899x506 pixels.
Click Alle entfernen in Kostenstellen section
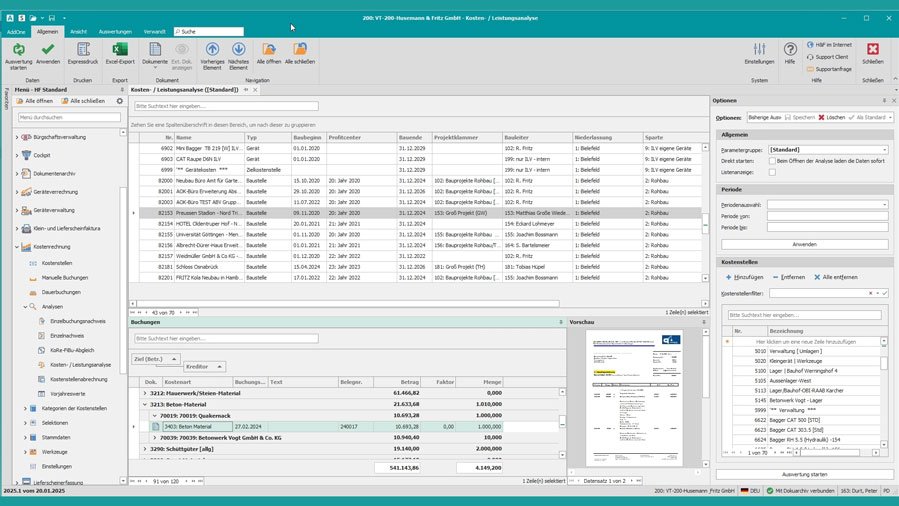pyautogui.click(x=835, y=277)
